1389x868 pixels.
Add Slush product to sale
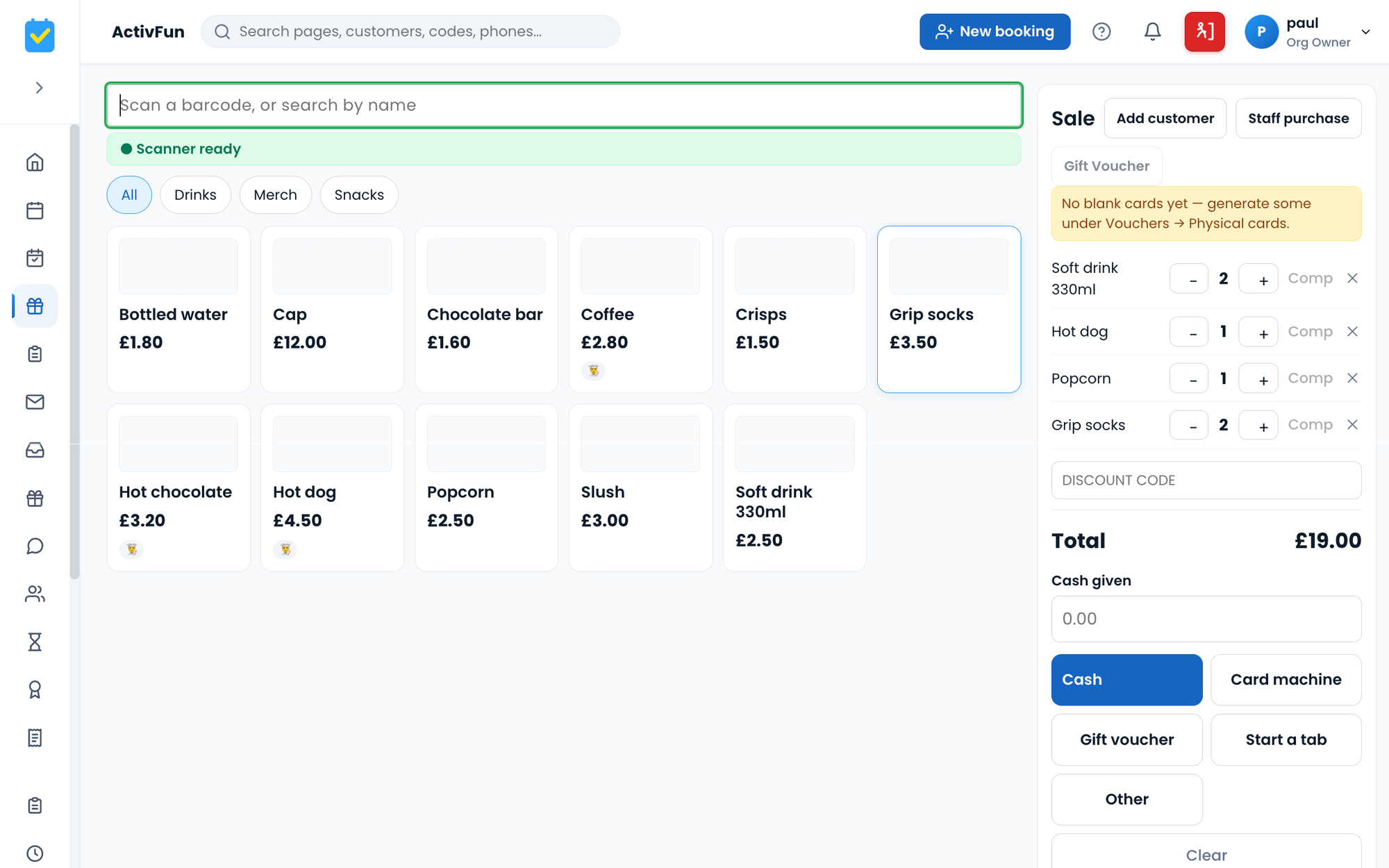pyautogui.click(x=640, y=487)
